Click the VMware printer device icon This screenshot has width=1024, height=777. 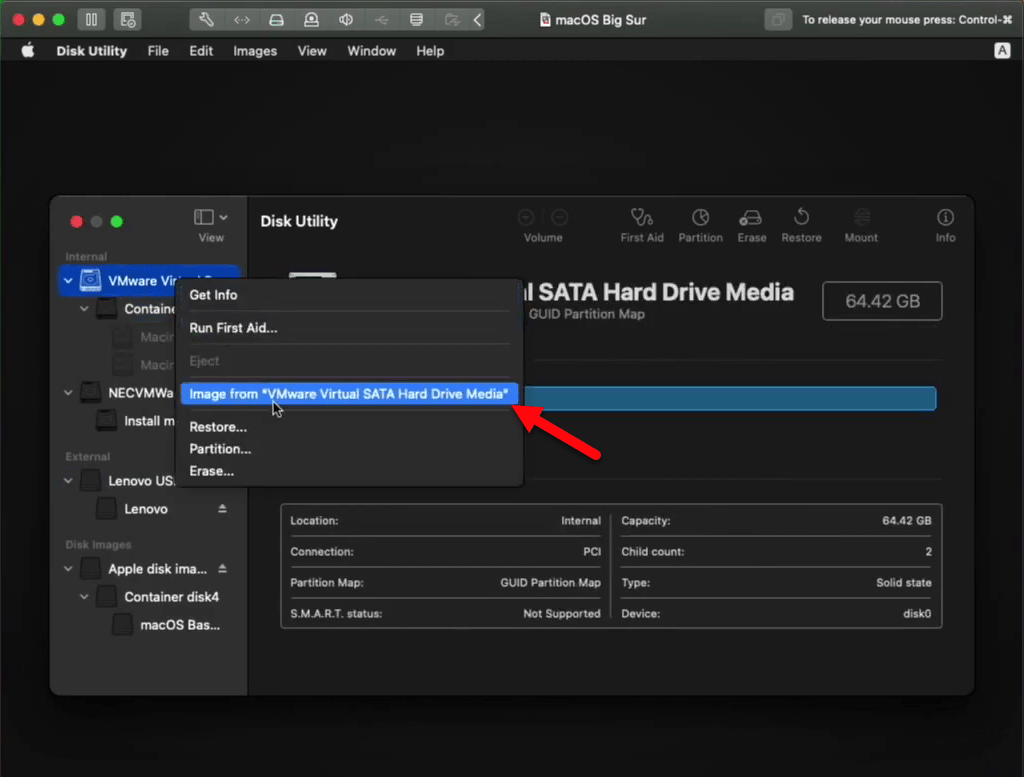click(416, 20)
